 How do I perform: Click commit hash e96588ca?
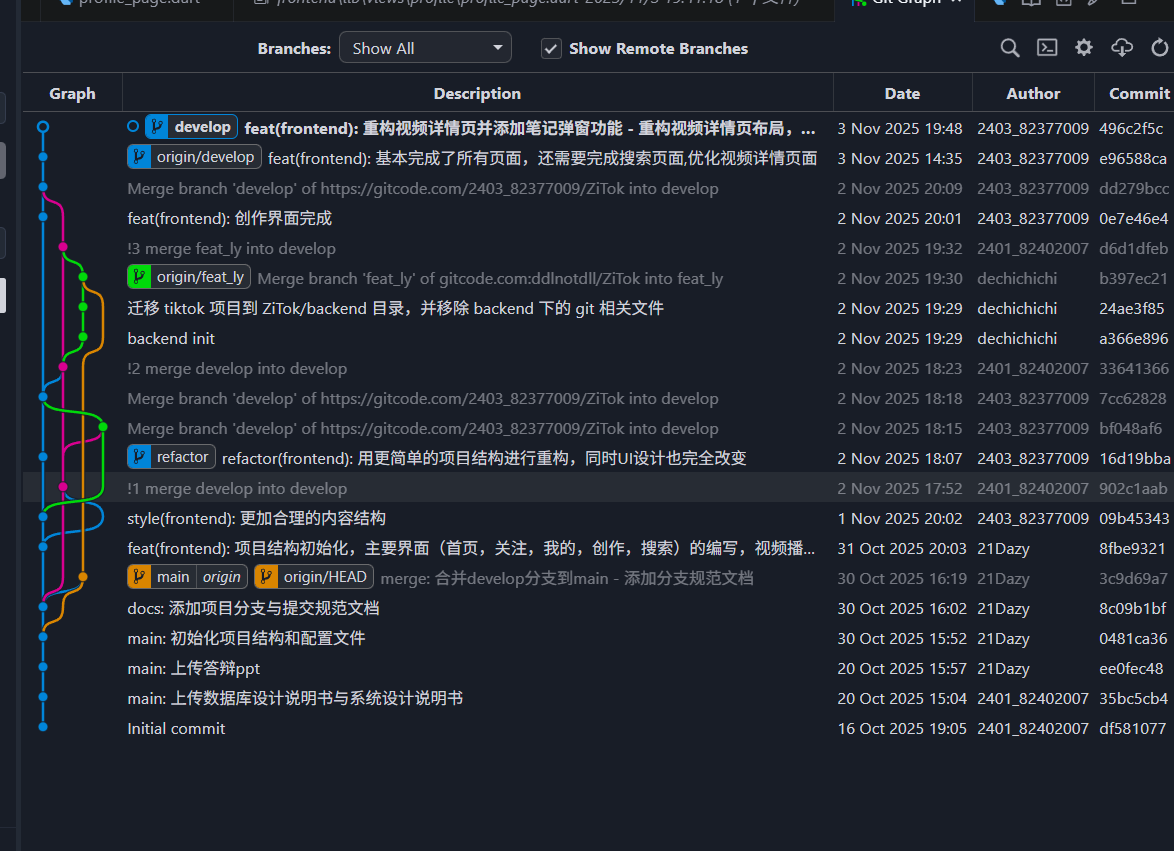tap(1133, 159)
